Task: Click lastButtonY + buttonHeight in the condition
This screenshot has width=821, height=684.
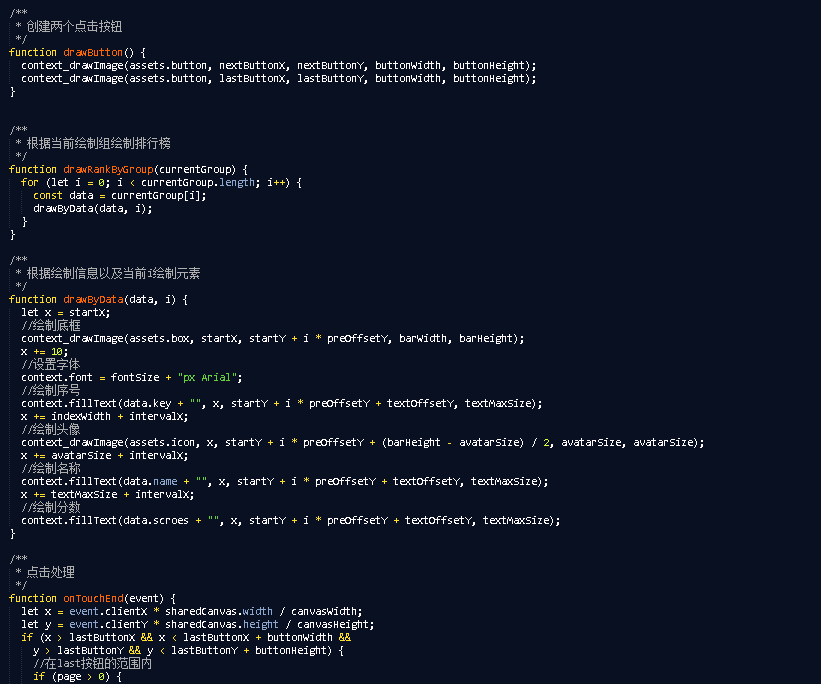Action: 251,651
